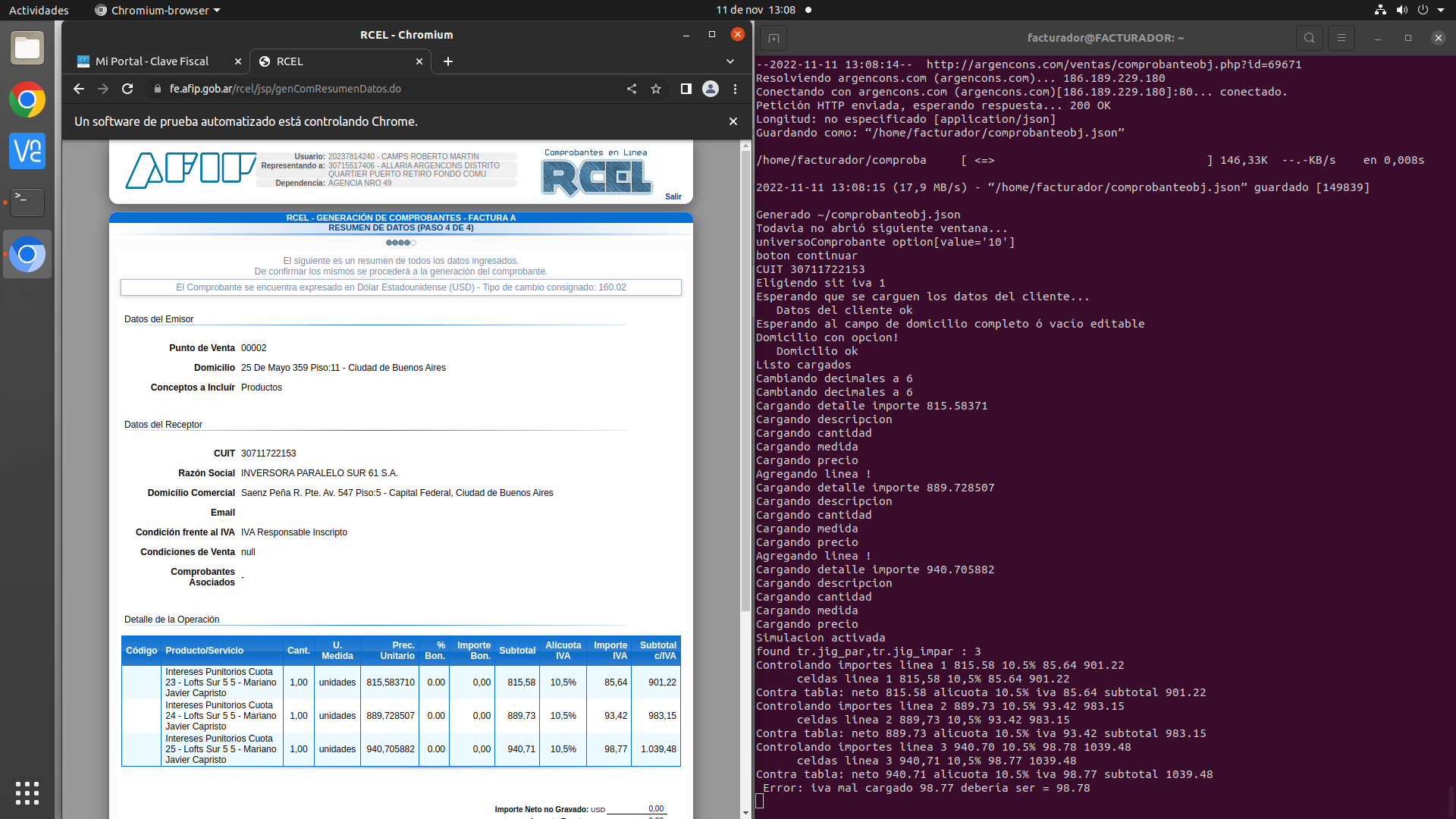The width and height of the screenshot is (1456, 819).
Task: Open power indicator in top bar
Action: (x=1423, y=10)
